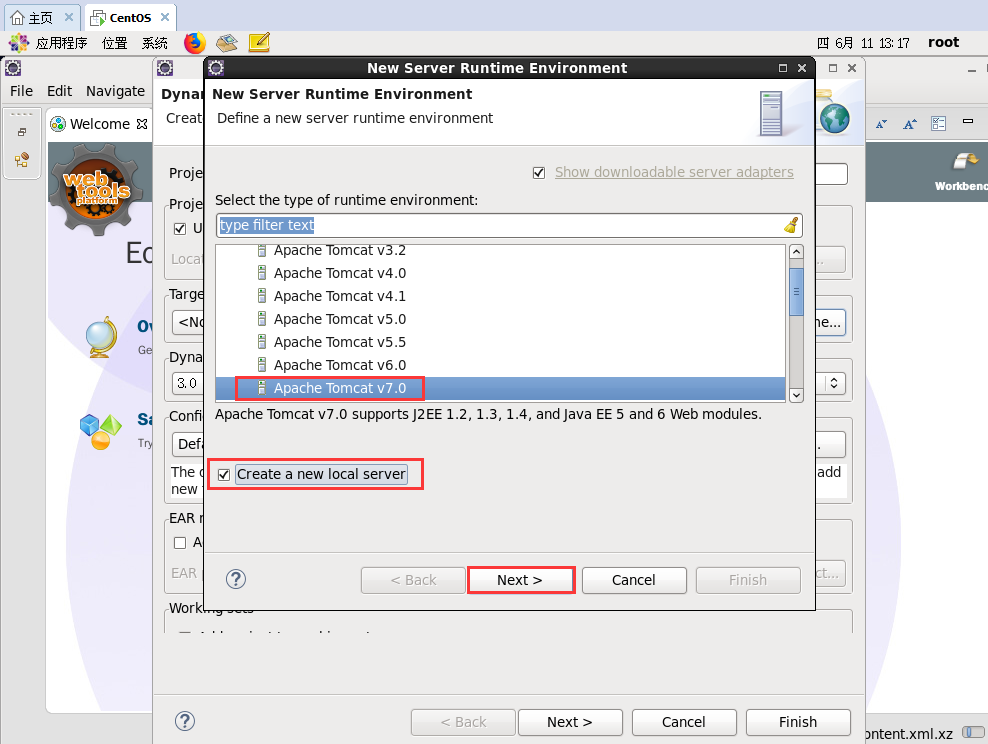Click the help icon in server runtime dialog
This screenshot has width=988, height=744.
(x=236, y=579)
